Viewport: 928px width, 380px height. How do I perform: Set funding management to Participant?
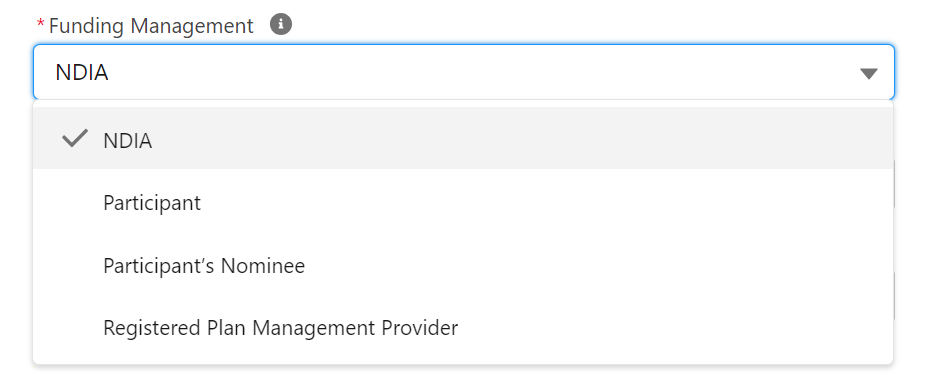(463, 202)
